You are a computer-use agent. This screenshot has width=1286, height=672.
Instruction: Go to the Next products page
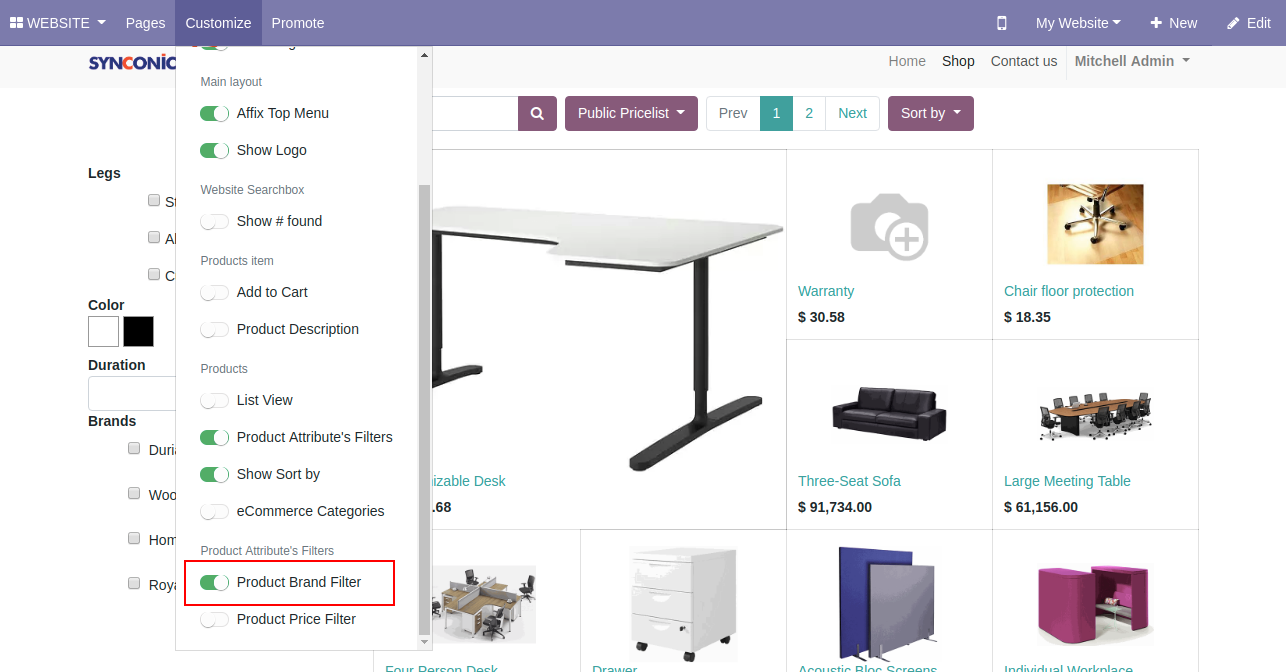click(x=852, y=114)
